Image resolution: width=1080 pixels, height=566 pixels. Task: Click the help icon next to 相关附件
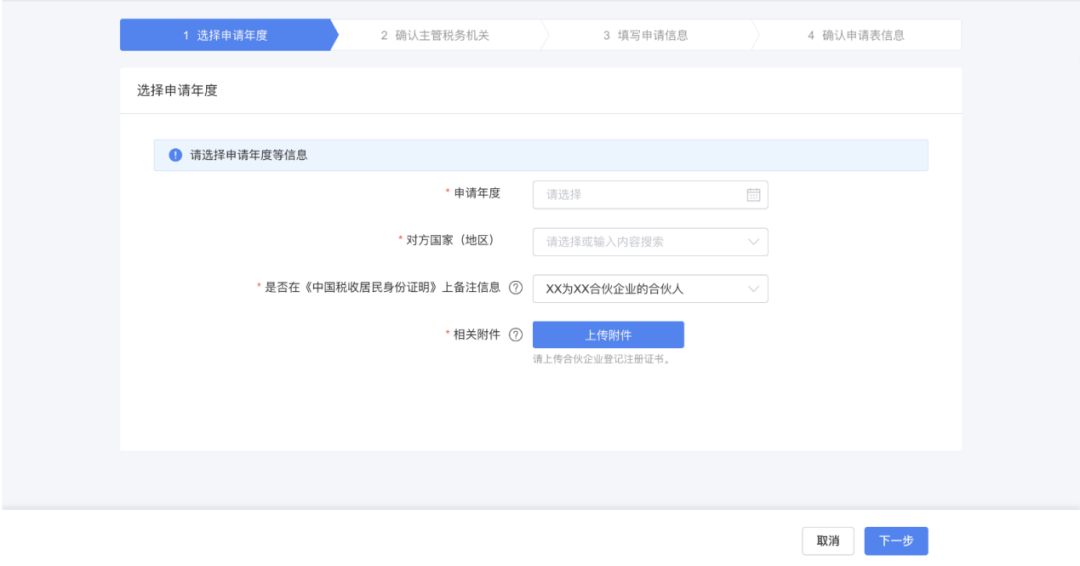tap(516, 335)
